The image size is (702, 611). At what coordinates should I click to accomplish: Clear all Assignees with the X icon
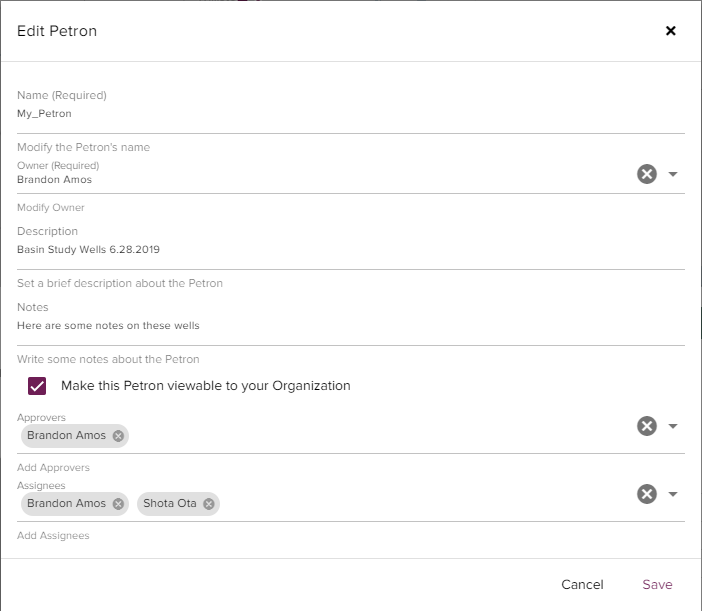[647, 494]
